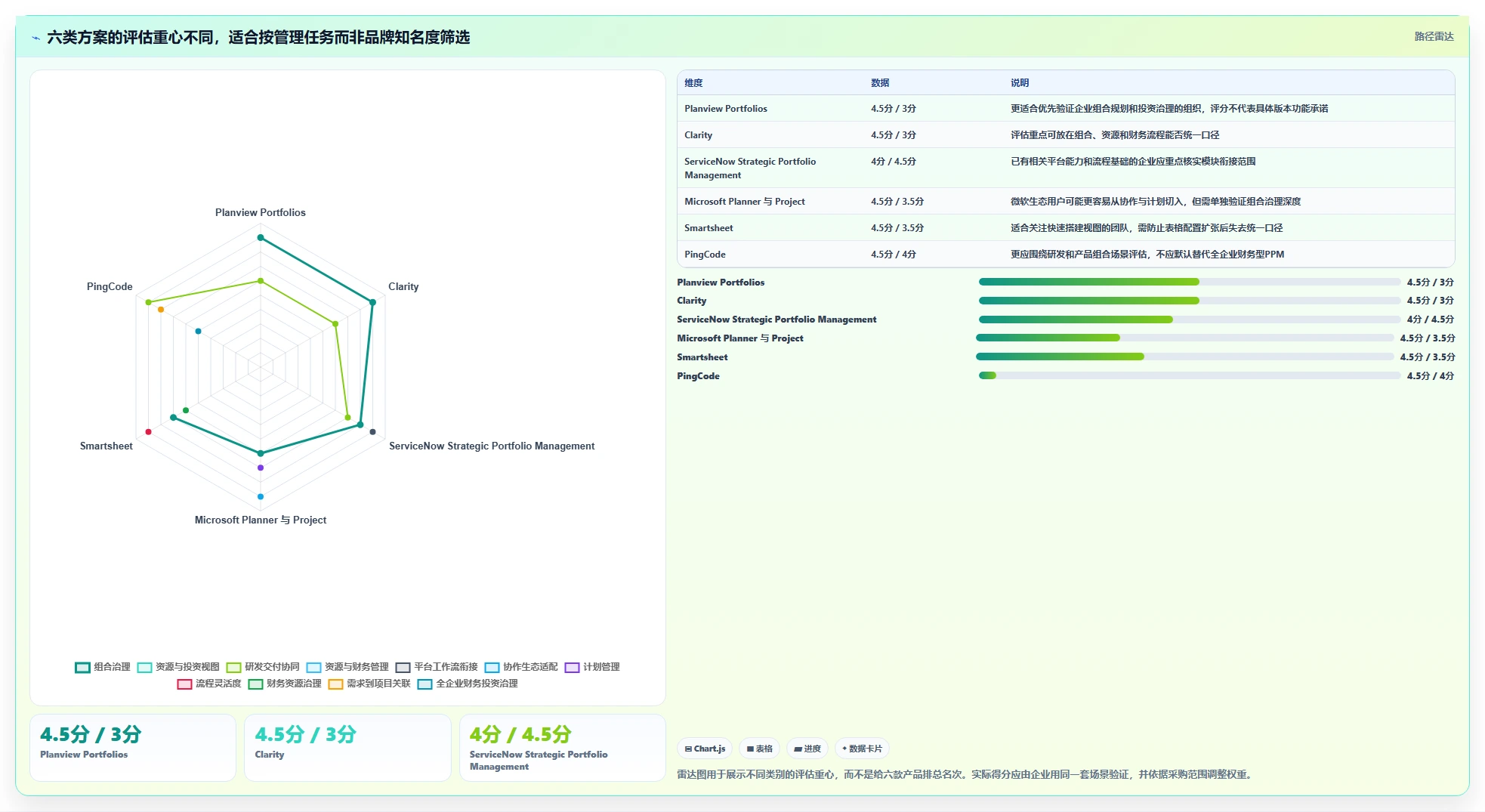
Task: Click the PingCode radar axis label
Action: point(110,287)
